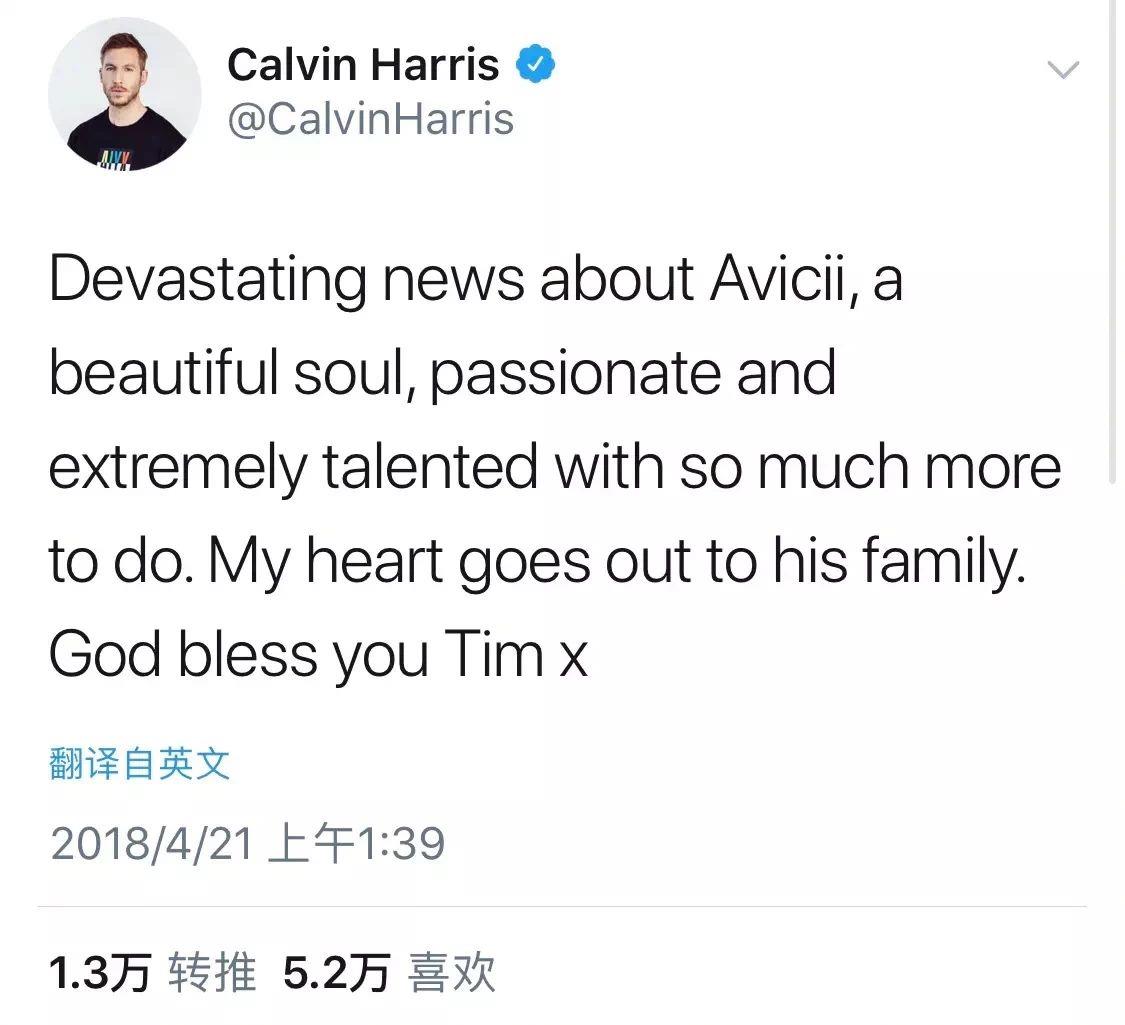Open the tweet options chevron menu
Screen dimensions: 1125x1025
1063,70
